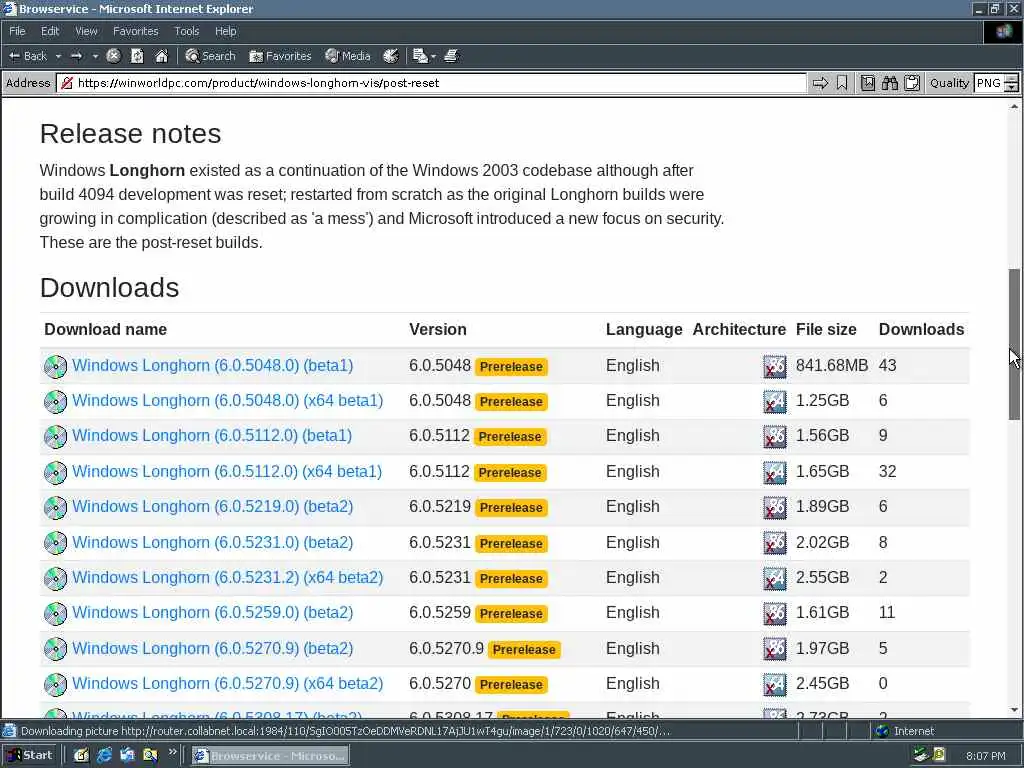Open the Back history dropdown arrow
This screenshot has height=768, width=1024.
coord(58,56)
